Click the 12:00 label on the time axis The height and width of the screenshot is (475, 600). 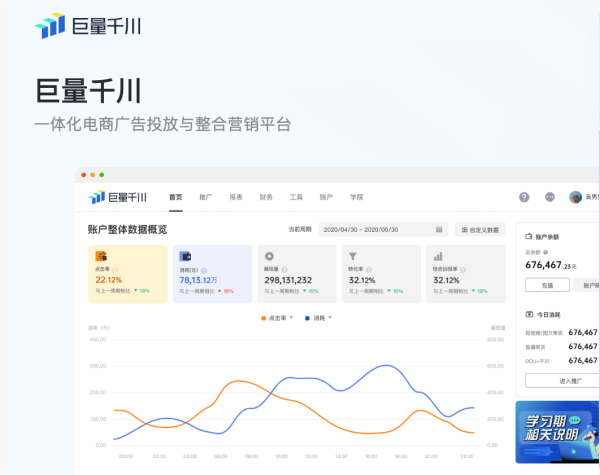[311, 456]
